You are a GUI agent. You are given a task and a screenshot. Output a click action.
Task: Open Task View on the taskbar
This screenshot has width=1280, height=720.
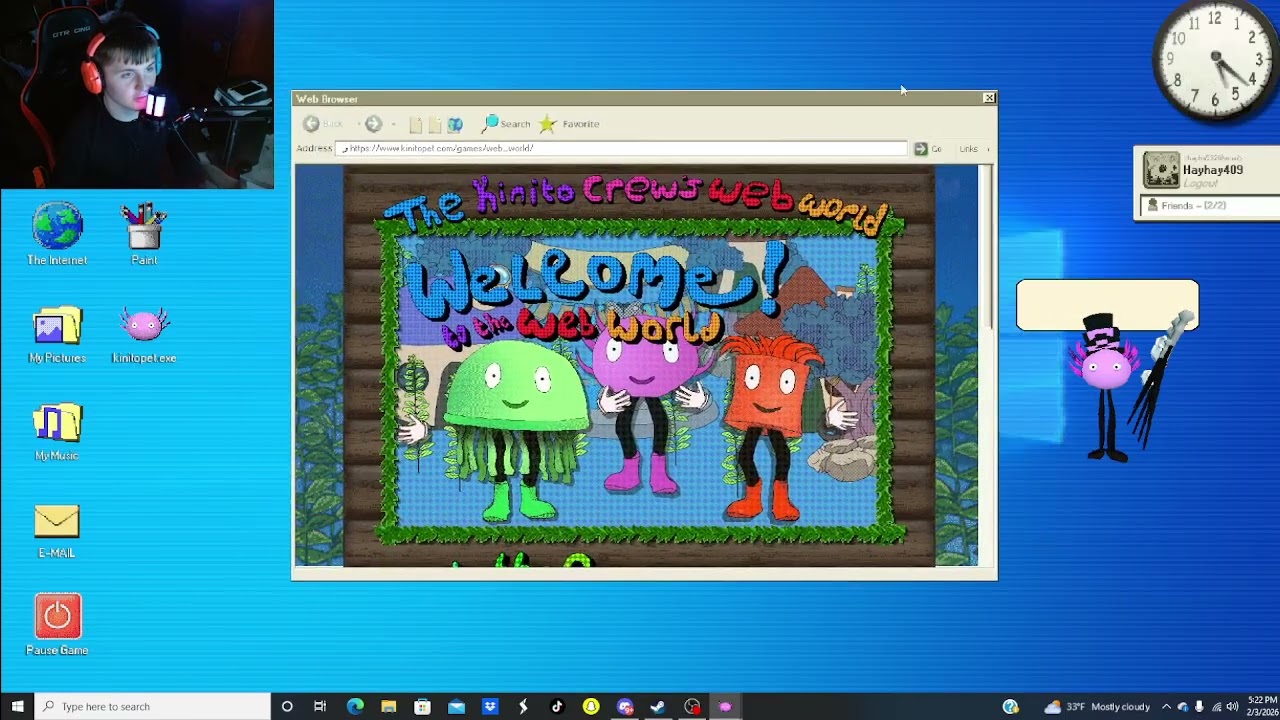320,707
